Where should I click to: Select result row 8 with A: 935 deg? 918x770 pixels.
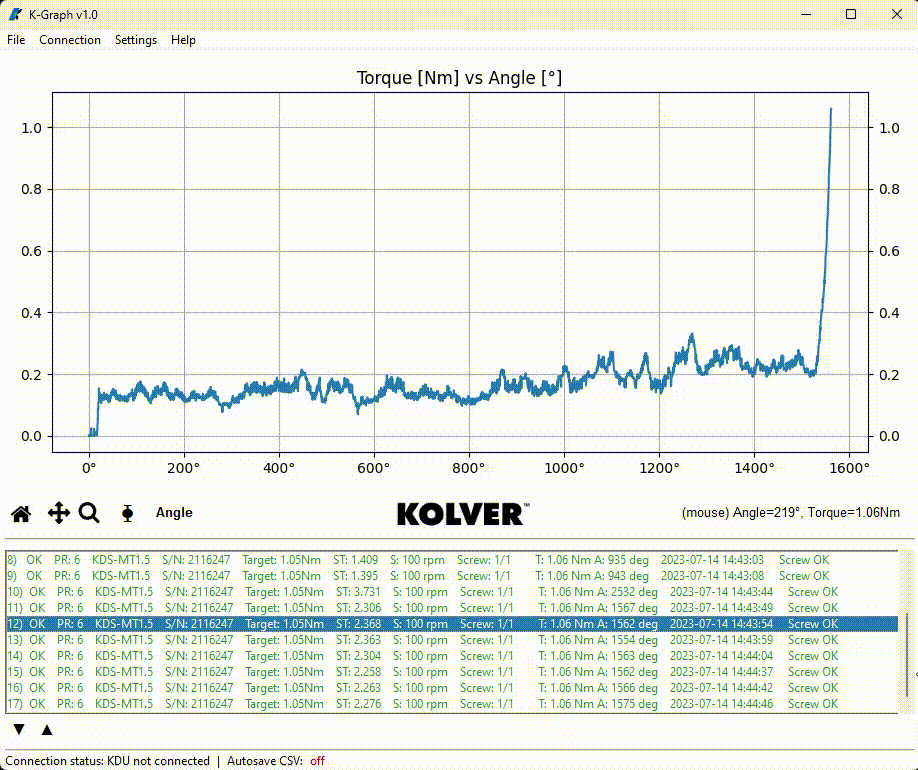(x=451, y=560)
